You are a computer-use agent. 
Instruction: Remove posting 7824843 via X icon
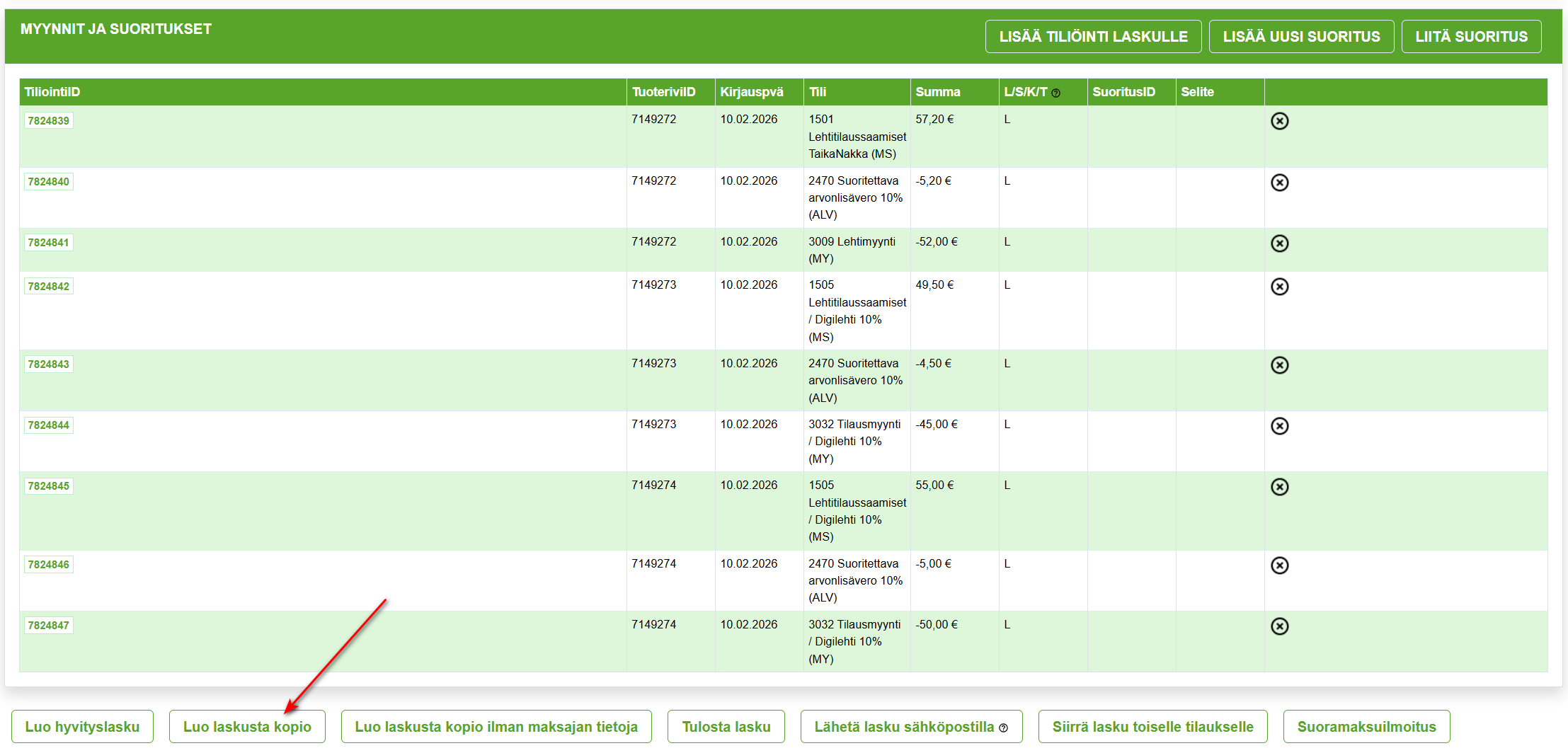click(1279, 365)
